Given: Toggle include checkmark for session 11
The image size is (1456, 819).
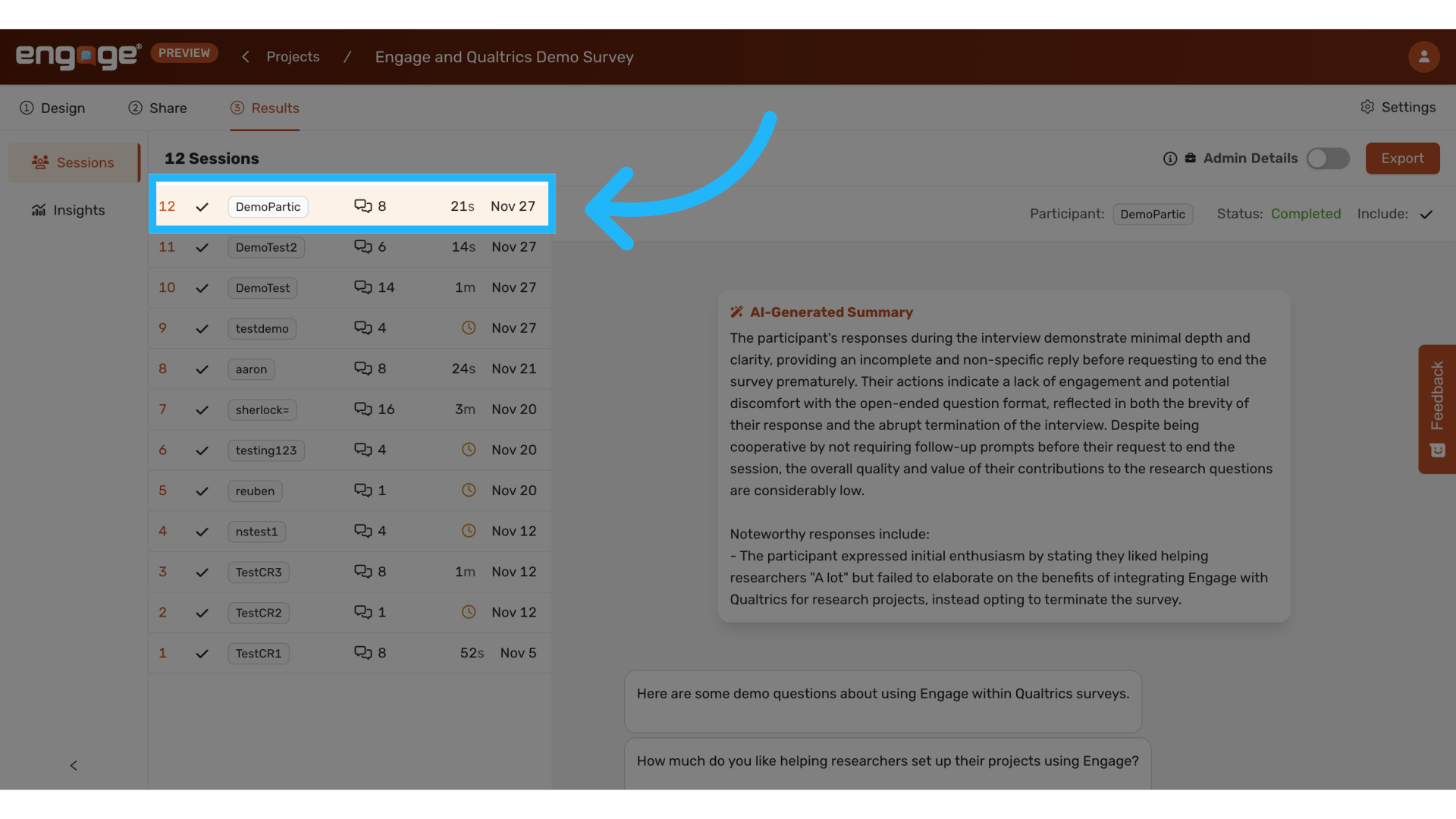Looking at the screenshot, I should 202,247.
